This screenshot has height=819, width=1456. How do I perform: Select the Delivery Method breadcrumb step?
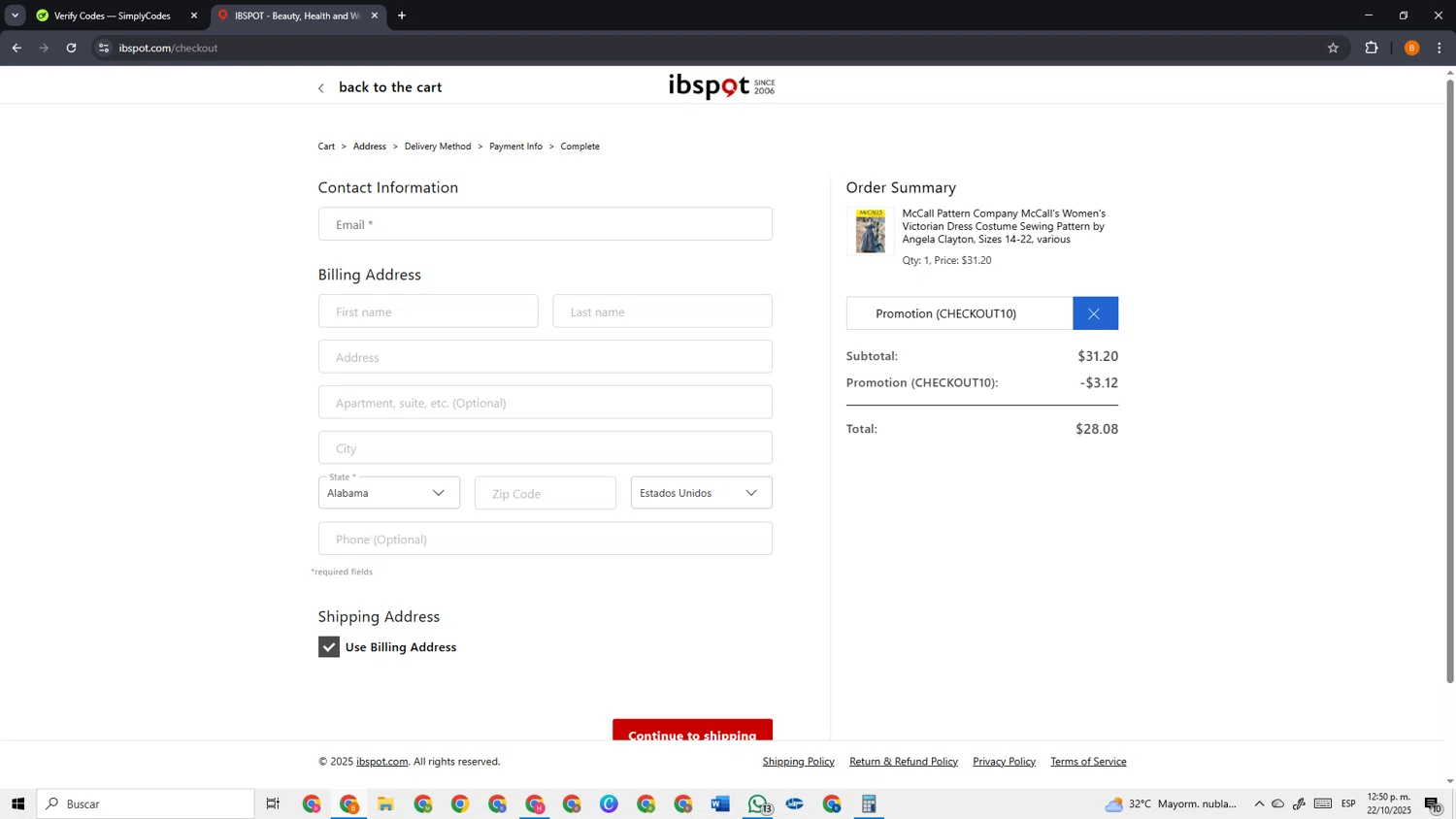438,147
